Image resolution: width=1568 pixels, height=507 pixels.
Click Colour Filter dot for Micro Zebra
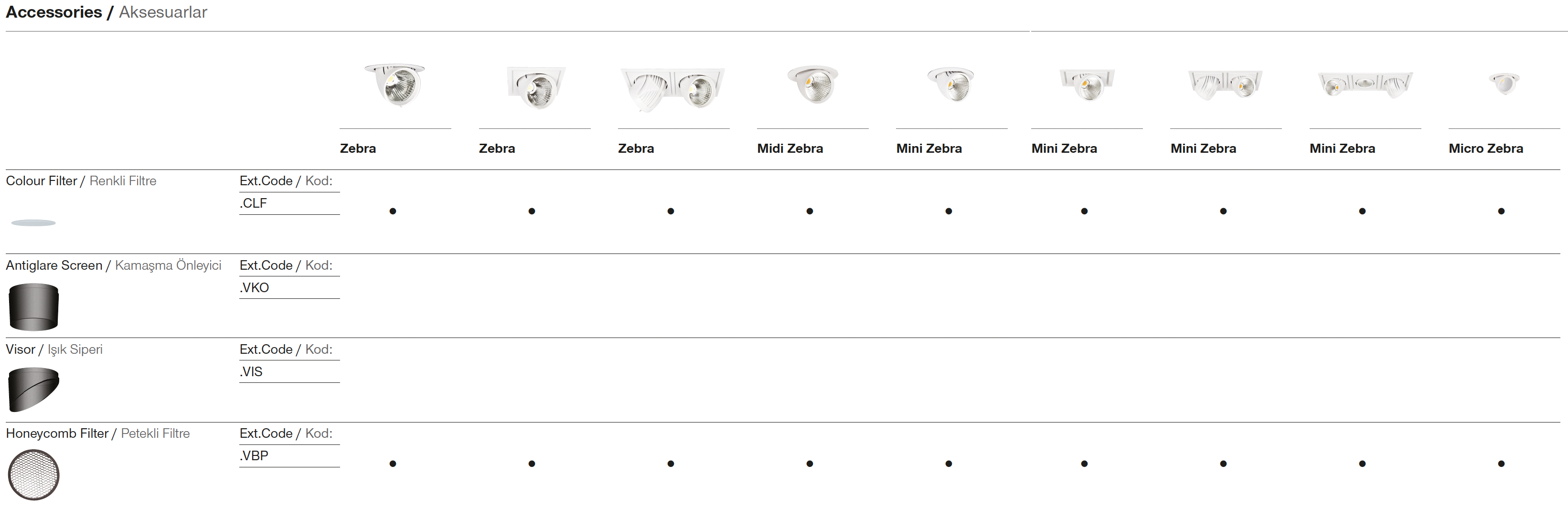click(x=1501, y=211)
